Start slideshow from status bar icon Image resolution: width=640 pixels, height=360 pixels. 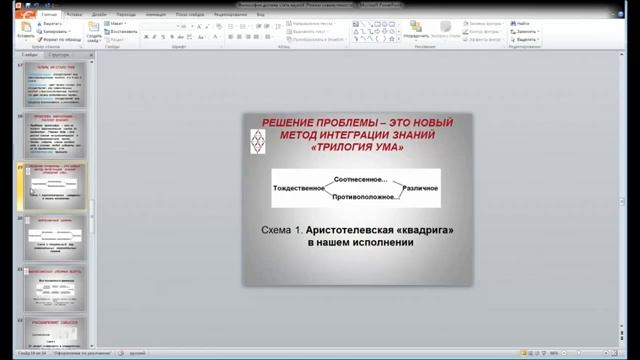pyautogui.click(x=544, y=353)
